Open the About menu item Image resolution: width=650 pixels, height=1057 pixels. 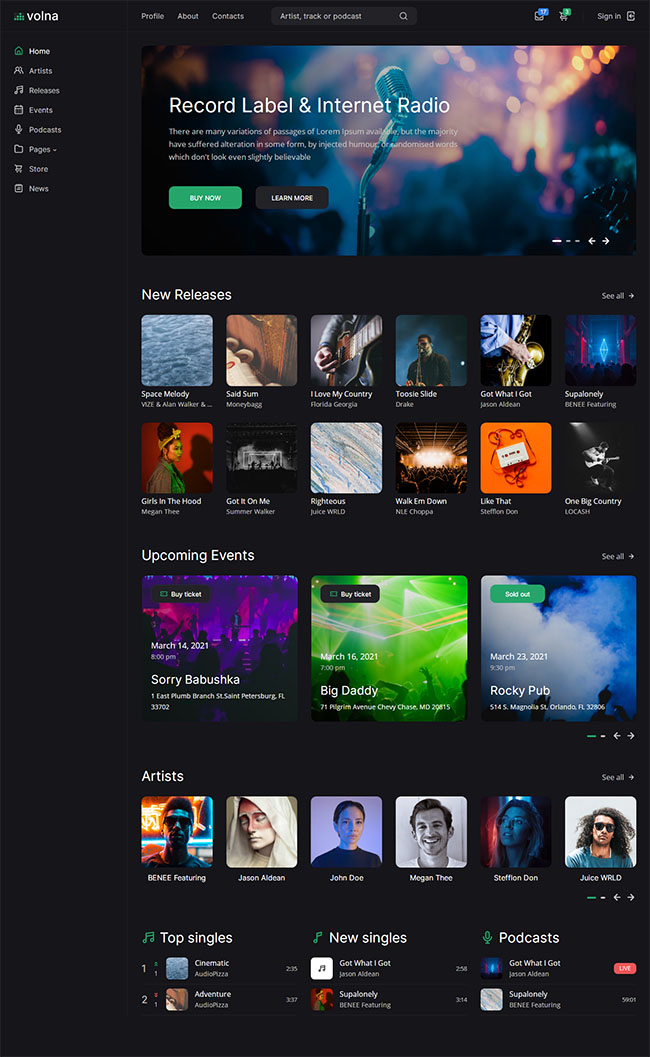(x=188, y=16)
